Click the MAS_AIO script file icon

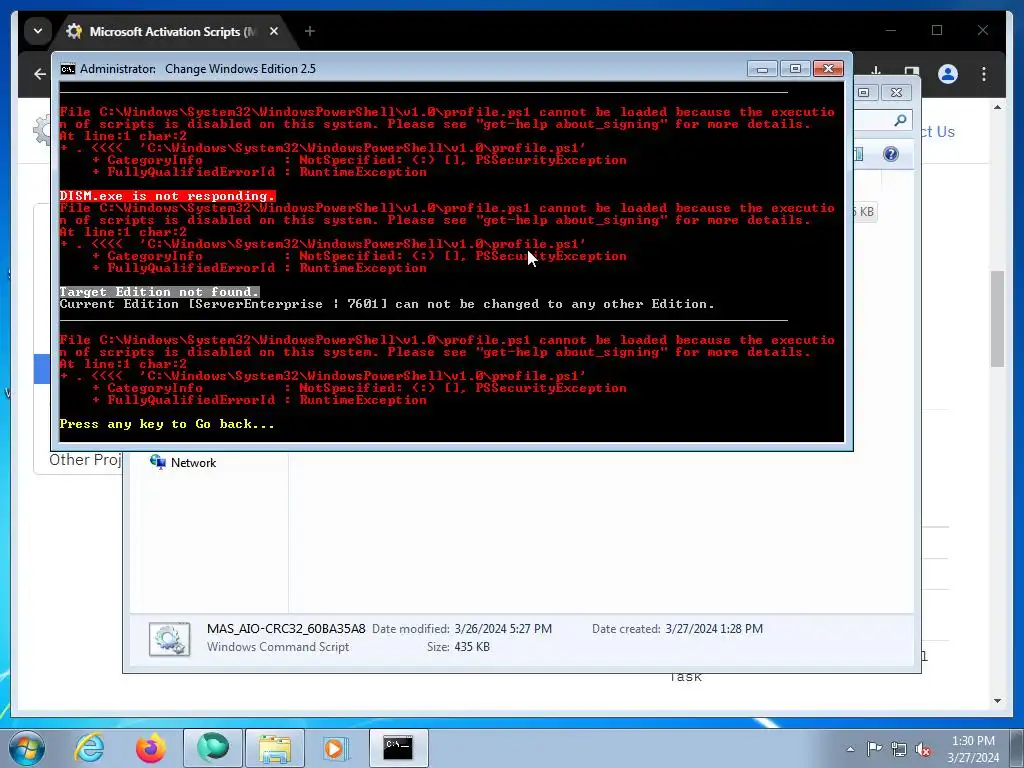click(x=169, y=639)
